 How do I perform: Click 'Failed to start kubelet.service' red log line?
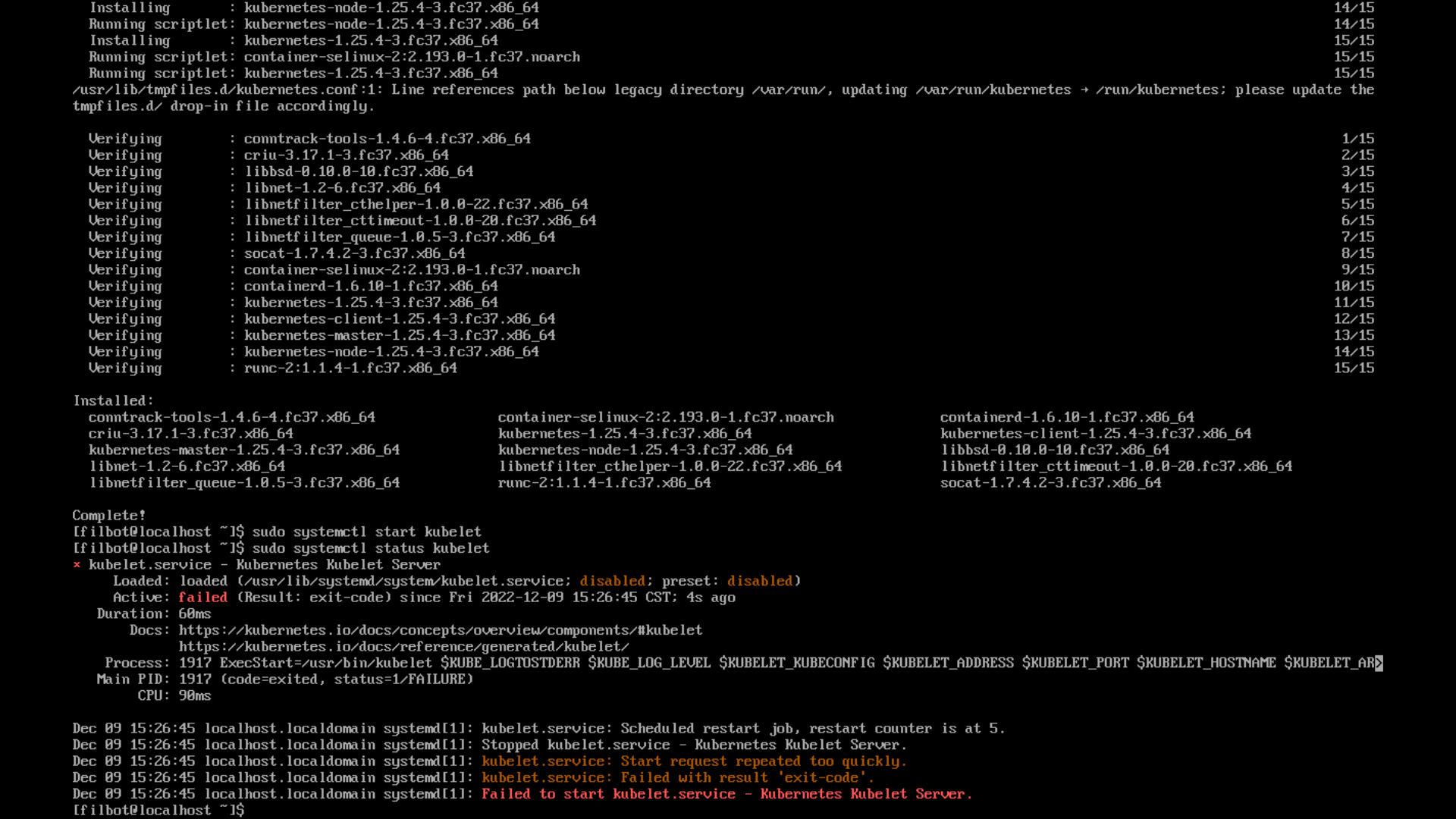726,794
